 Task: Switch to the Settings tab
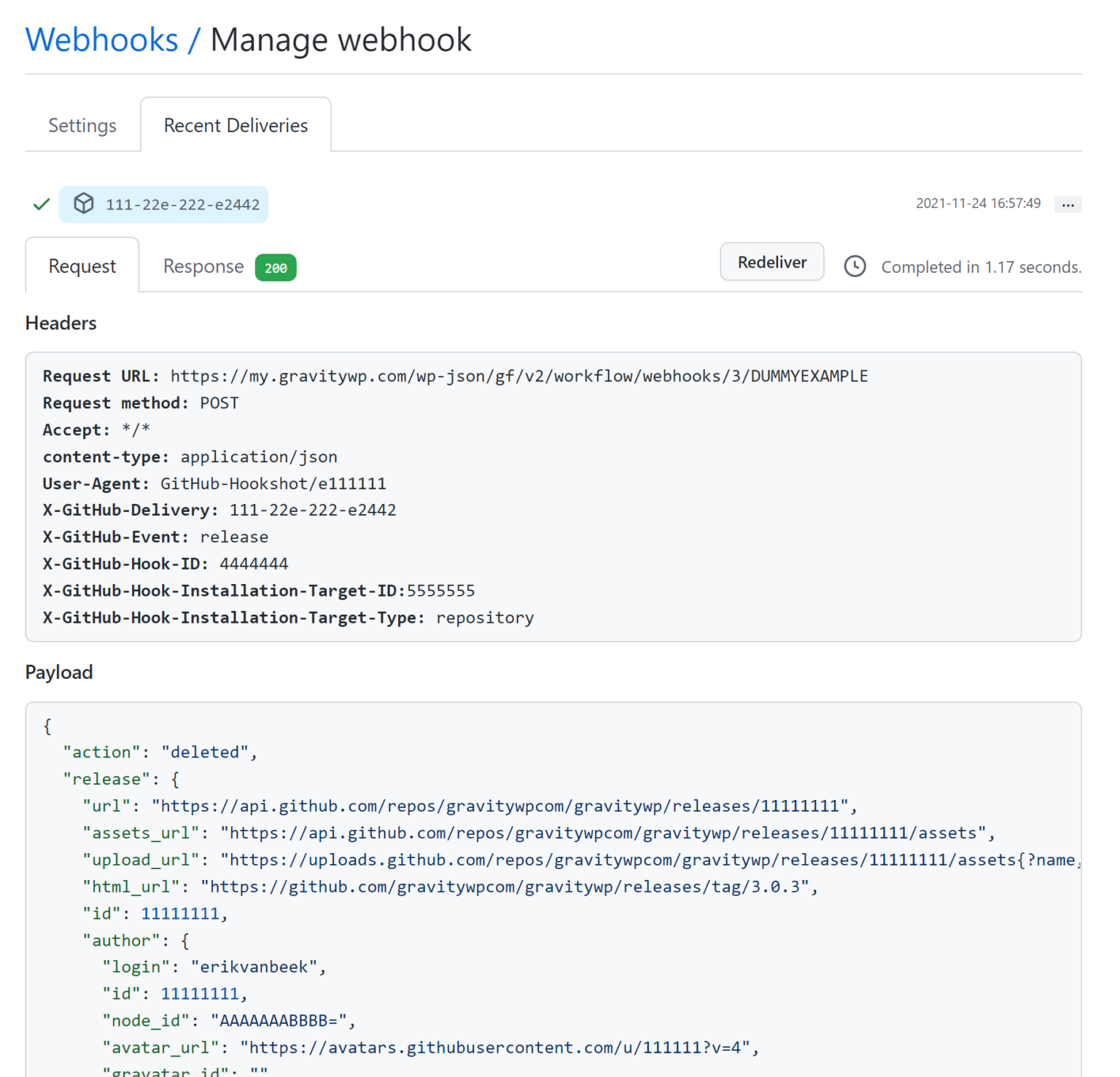pos(82,125)
